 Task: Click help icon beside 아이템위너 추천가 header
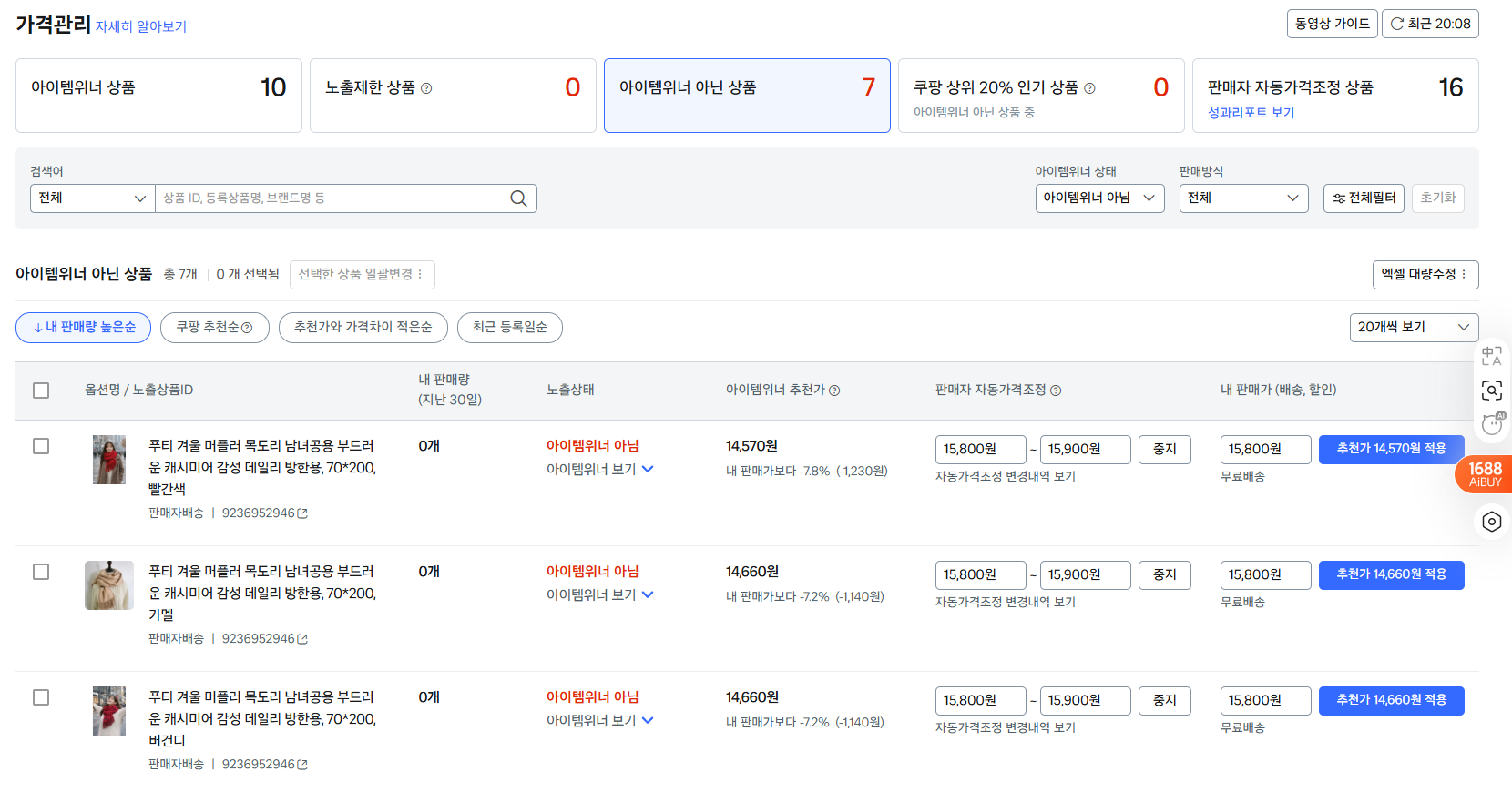(x=834, y=391)
